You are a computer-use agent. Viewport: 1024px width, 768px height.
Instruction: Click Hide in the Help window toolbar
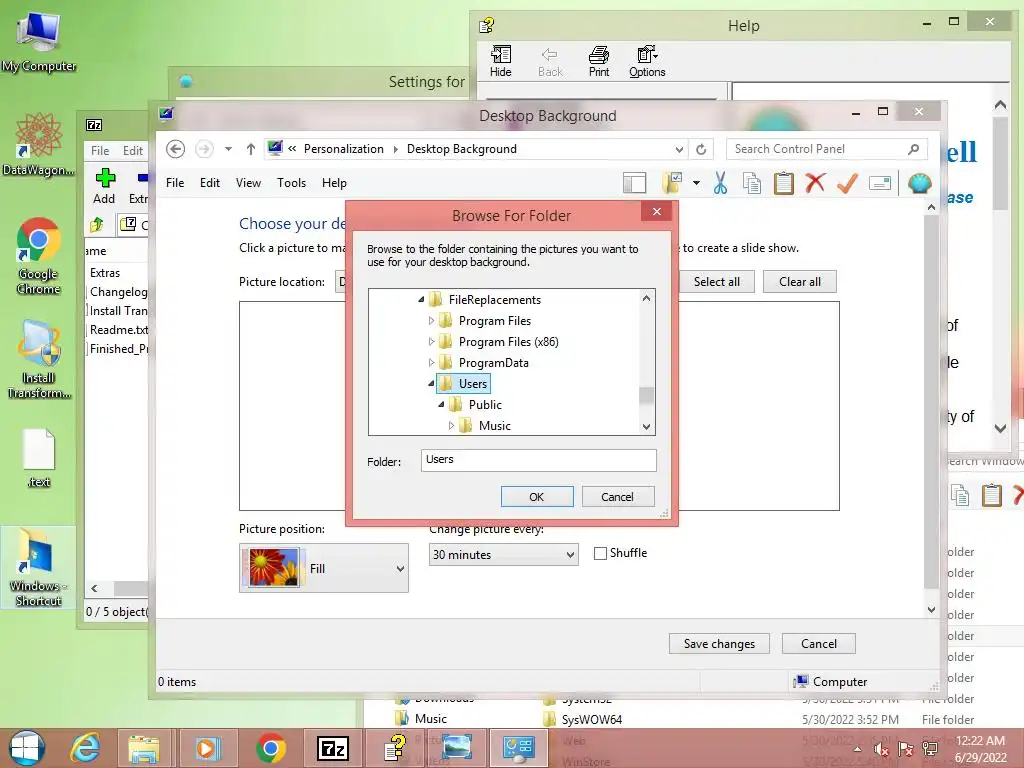tap(501, 61)
